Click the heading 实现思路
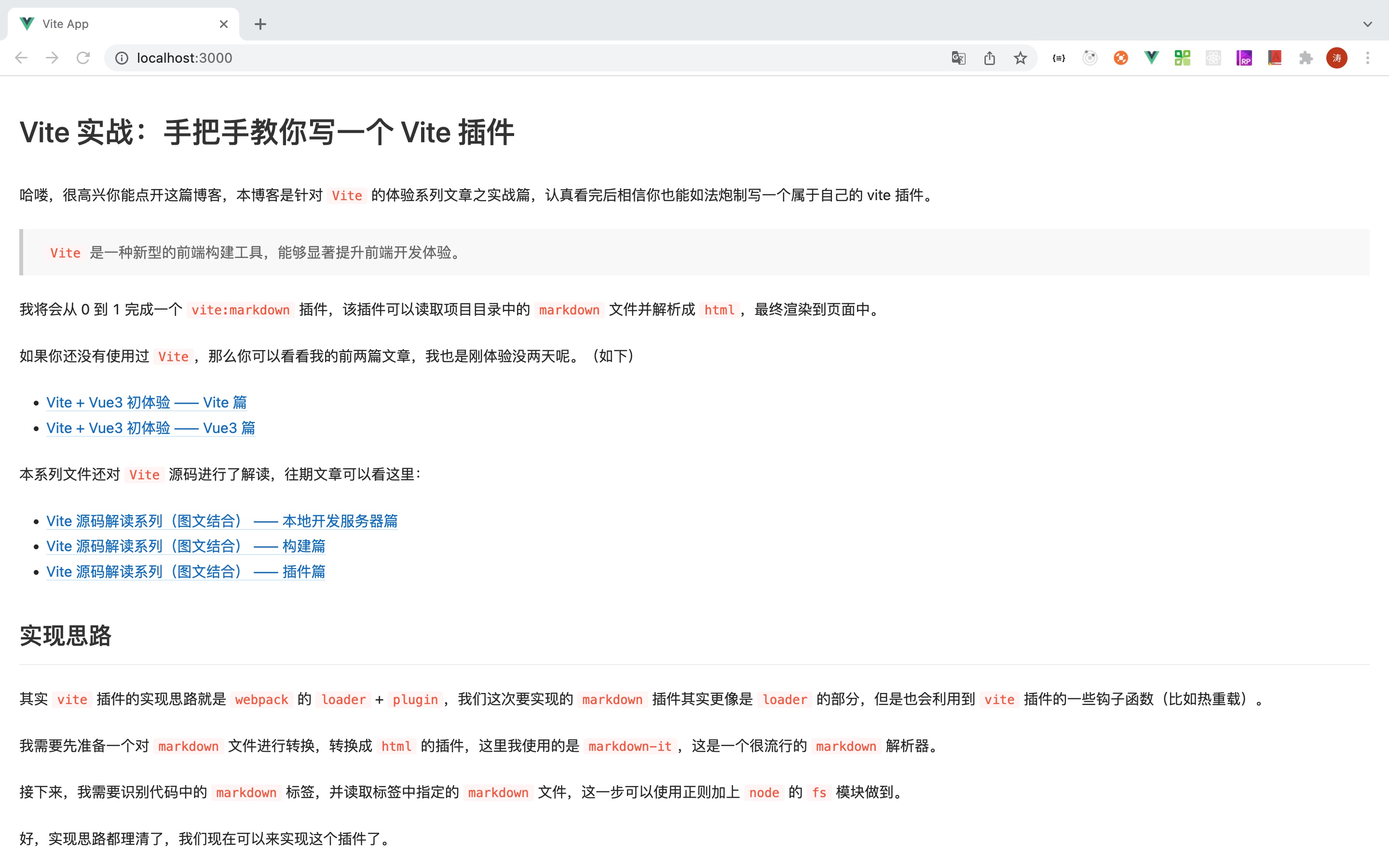1389x868 pixels. pos(66,636)
